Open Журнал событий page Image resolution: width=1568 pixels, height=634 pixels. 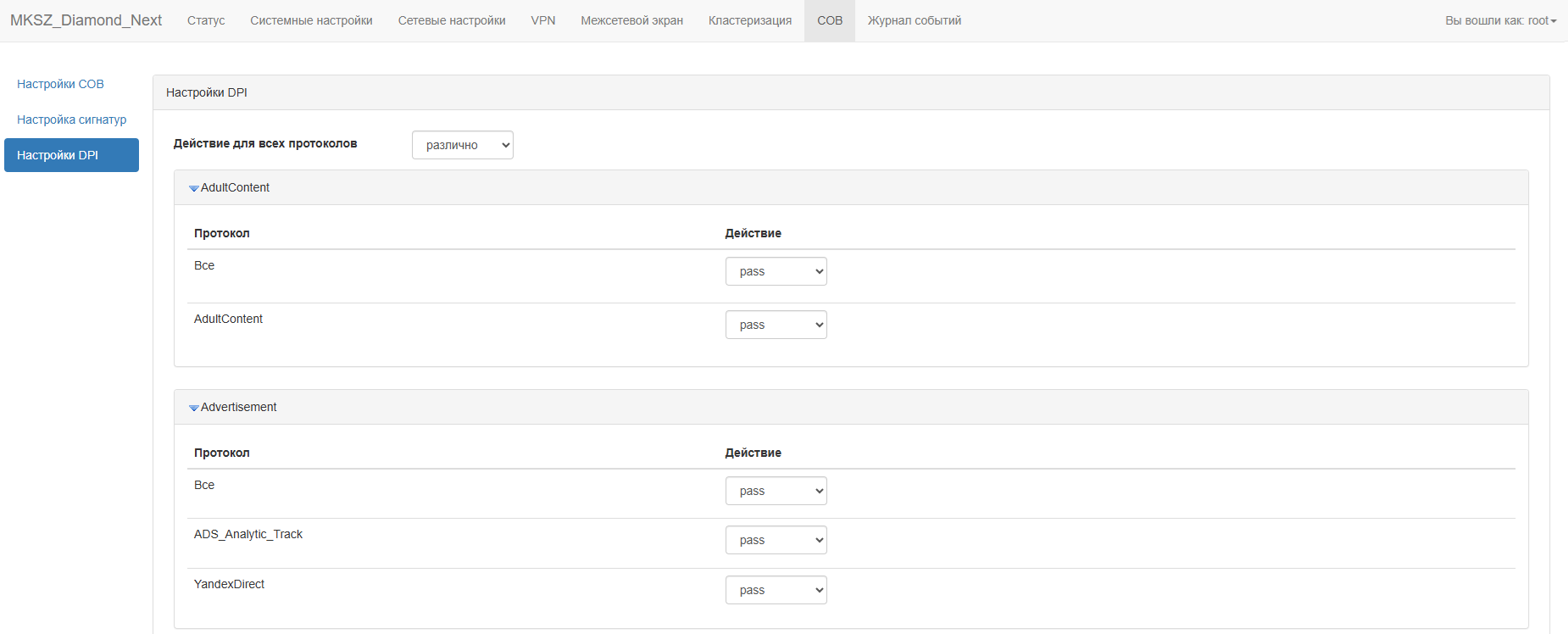[914, 20]
